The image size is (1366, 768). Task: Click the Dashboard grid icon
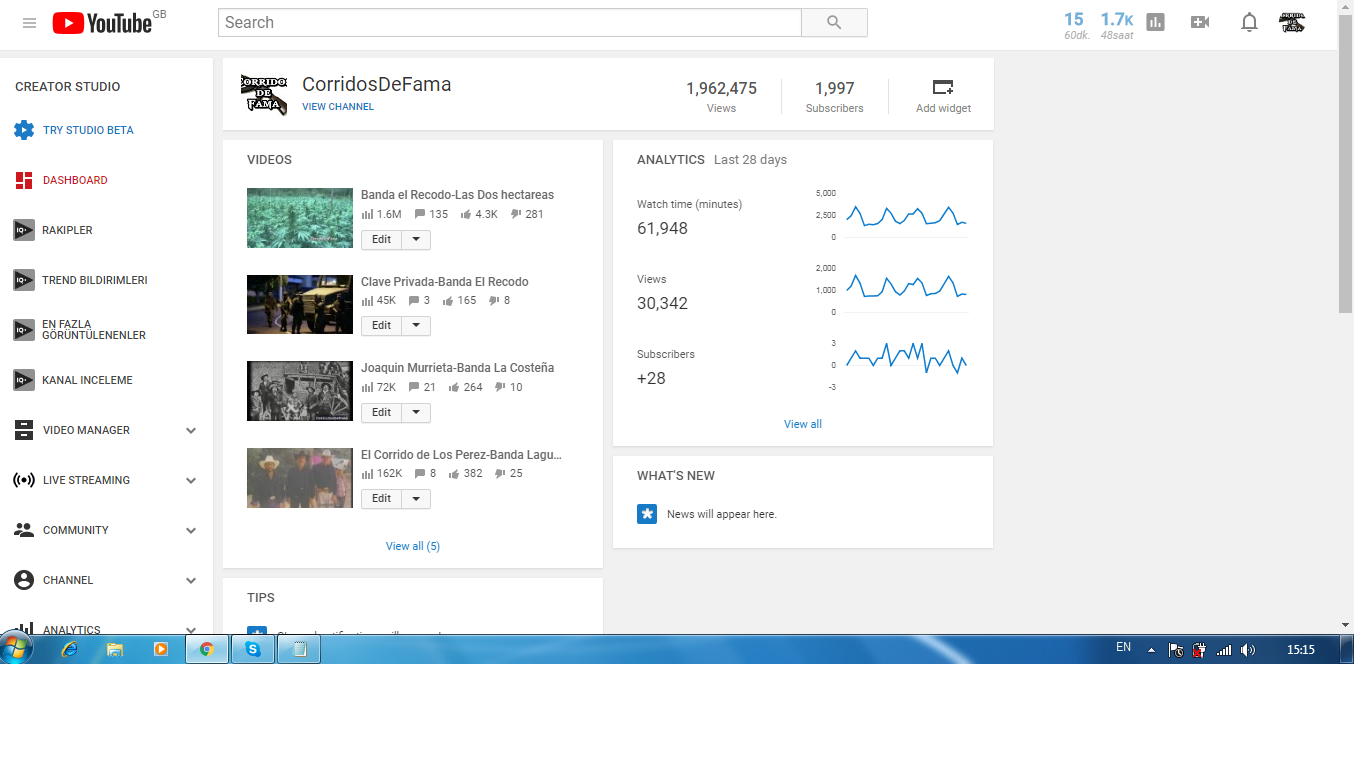point(24,180)
